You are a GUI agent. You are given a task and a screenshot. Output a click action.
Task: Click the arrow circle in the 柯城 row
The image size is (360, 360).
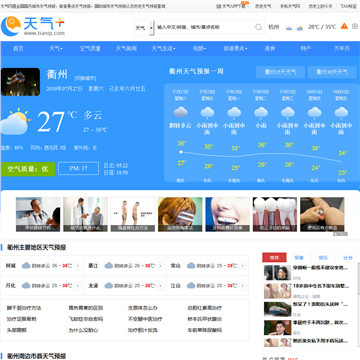[x=78, y=266]
